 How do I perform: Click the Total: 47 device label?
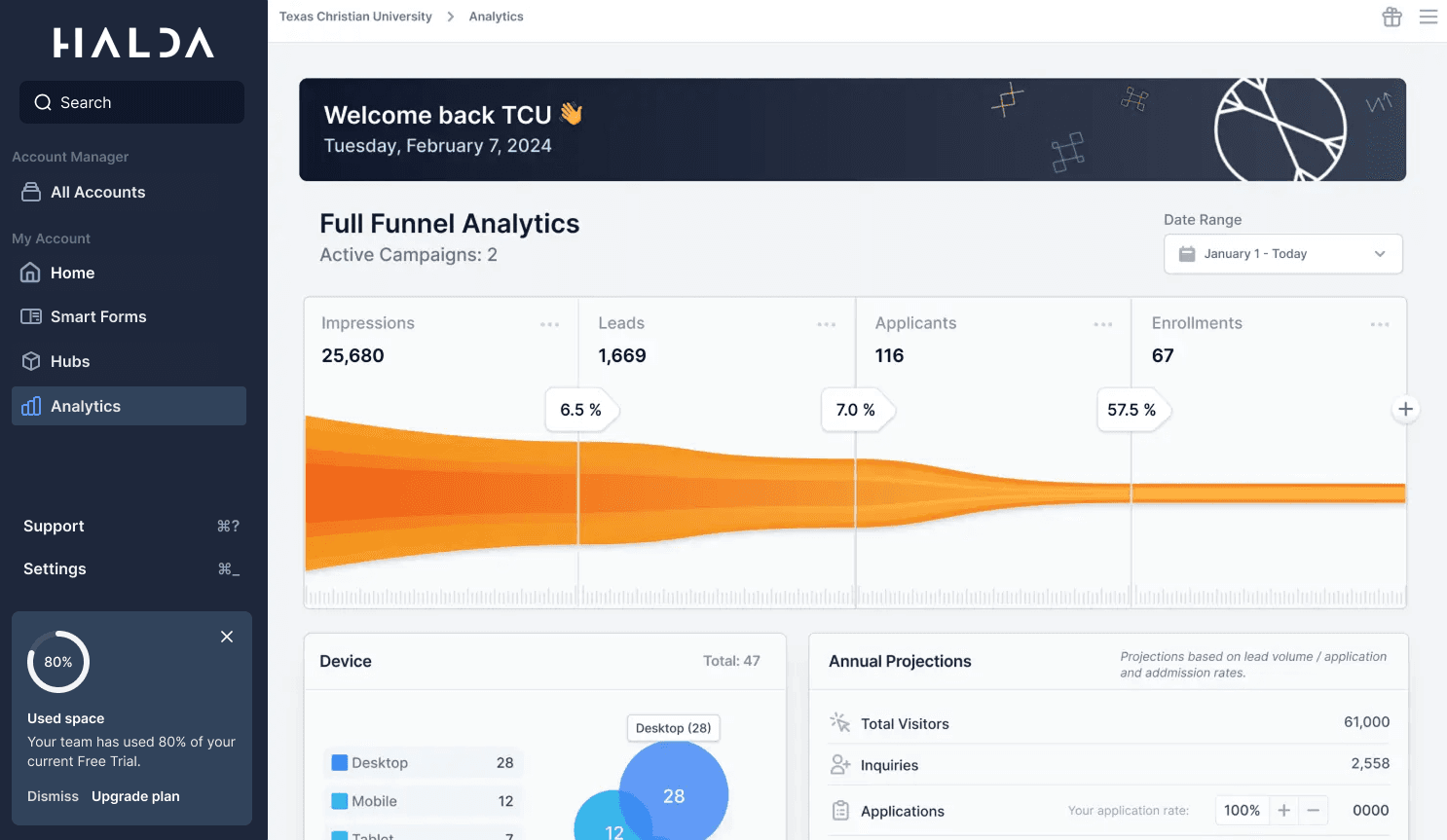tap(731, 661)
